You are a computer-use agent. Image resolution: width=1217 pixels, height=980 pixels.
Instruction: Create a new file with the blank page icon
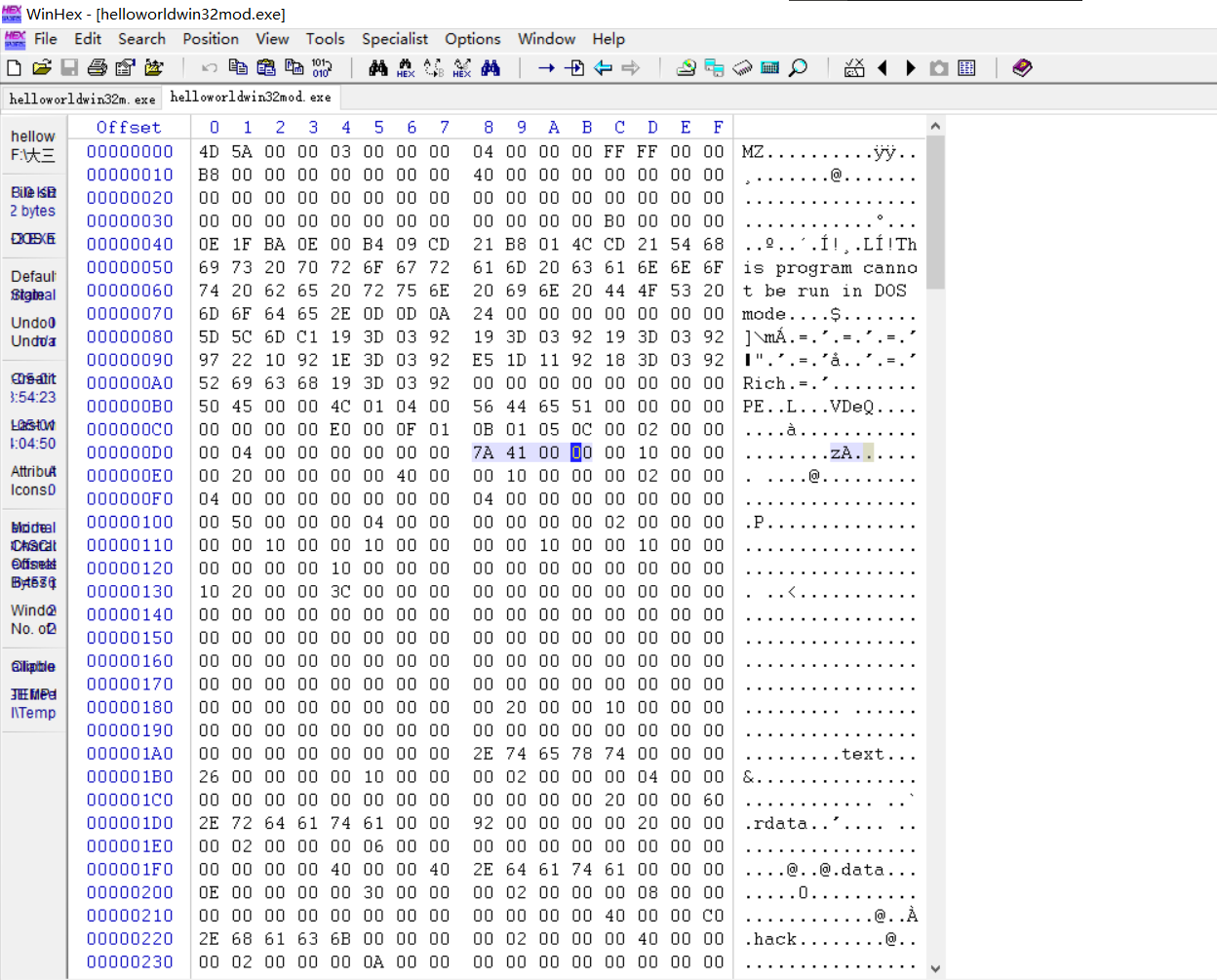(14, 67)
